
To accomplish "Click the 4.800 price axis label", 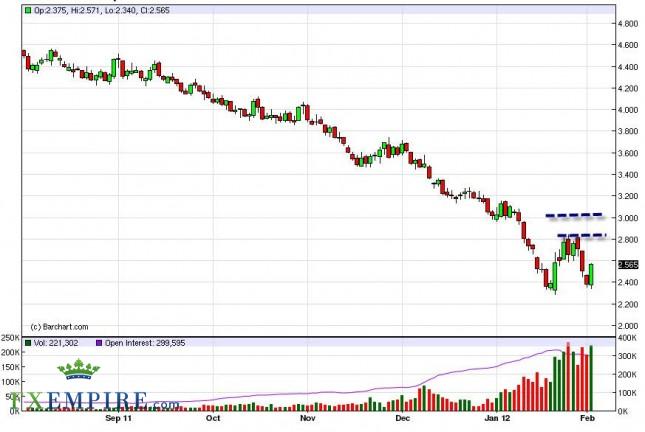I will [628, 24].
